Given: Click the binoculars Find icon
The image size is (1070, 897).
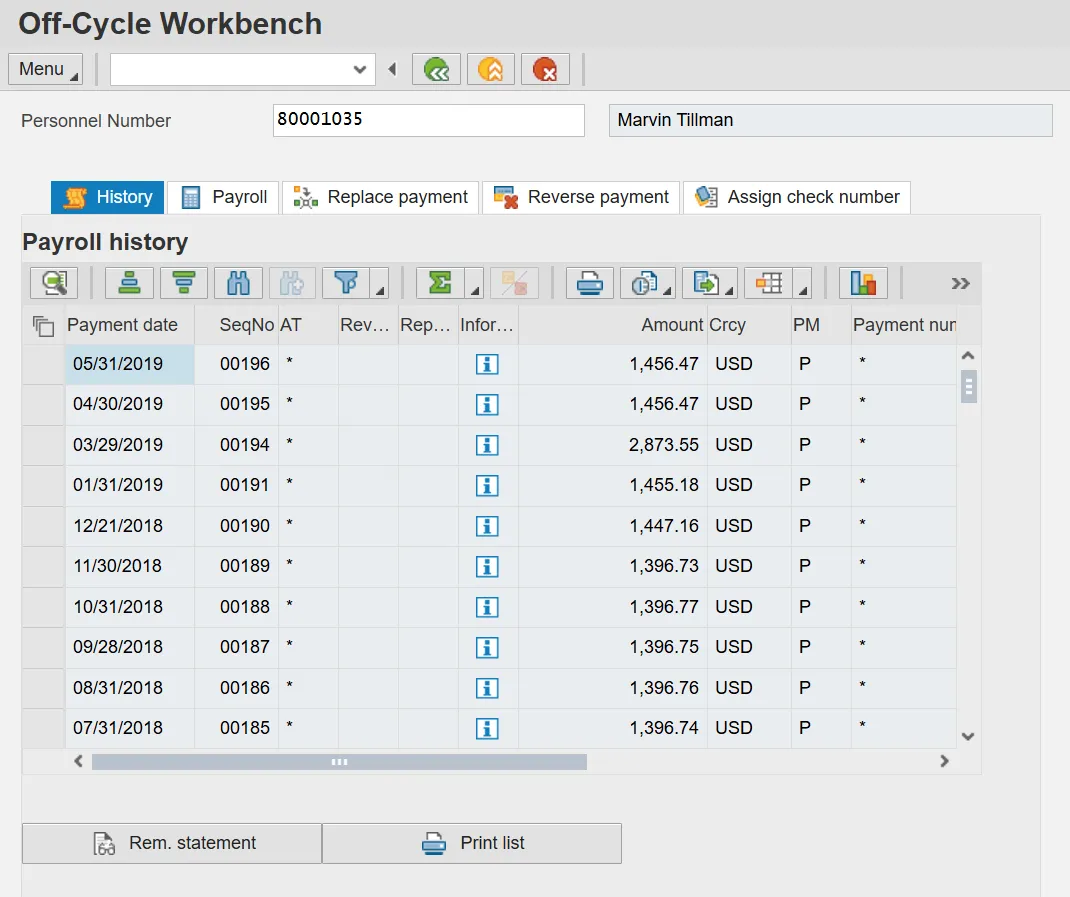Looking at the screenshot, I should pos(238,284).
